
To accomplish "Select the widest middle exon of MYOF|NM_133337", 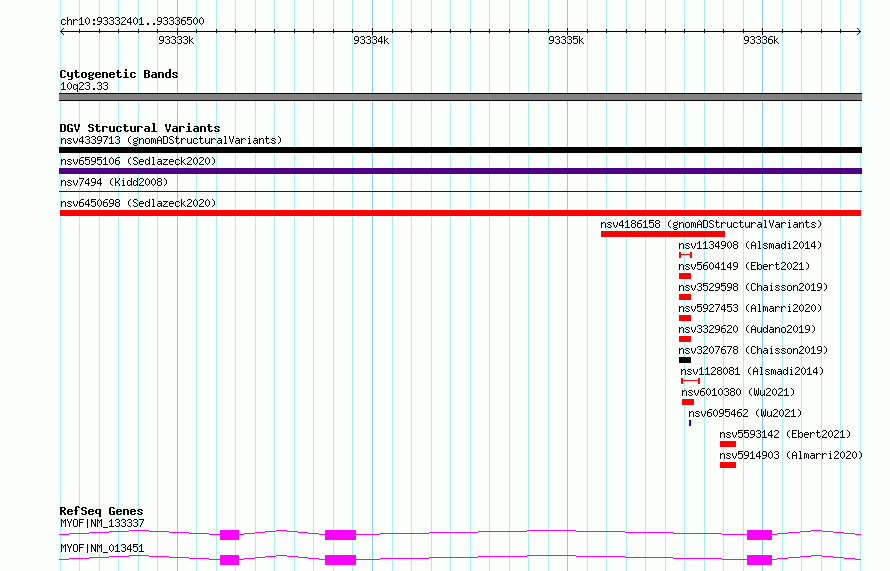I will click(x=341, y=535).
